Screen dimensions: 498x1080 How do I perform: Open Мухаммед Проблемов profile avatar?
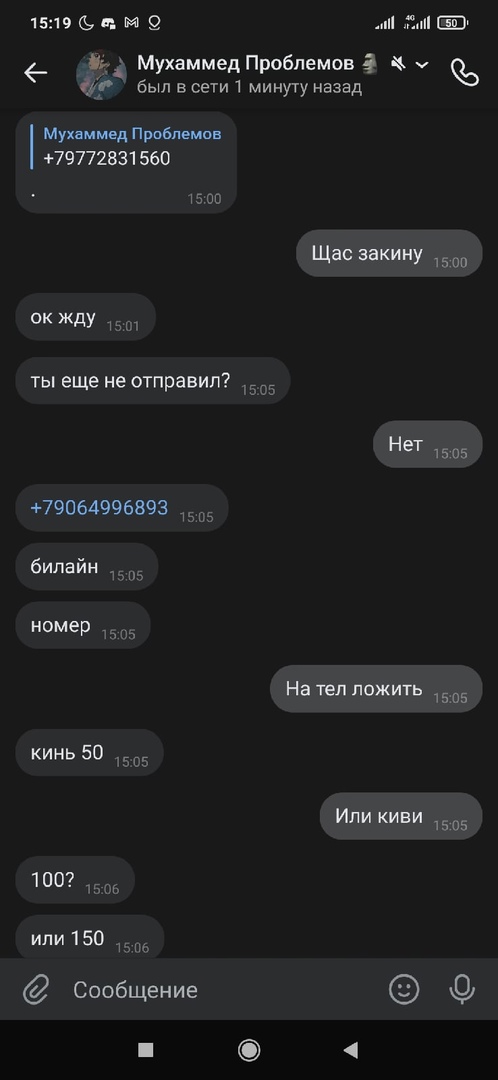(x=101, y=74)
